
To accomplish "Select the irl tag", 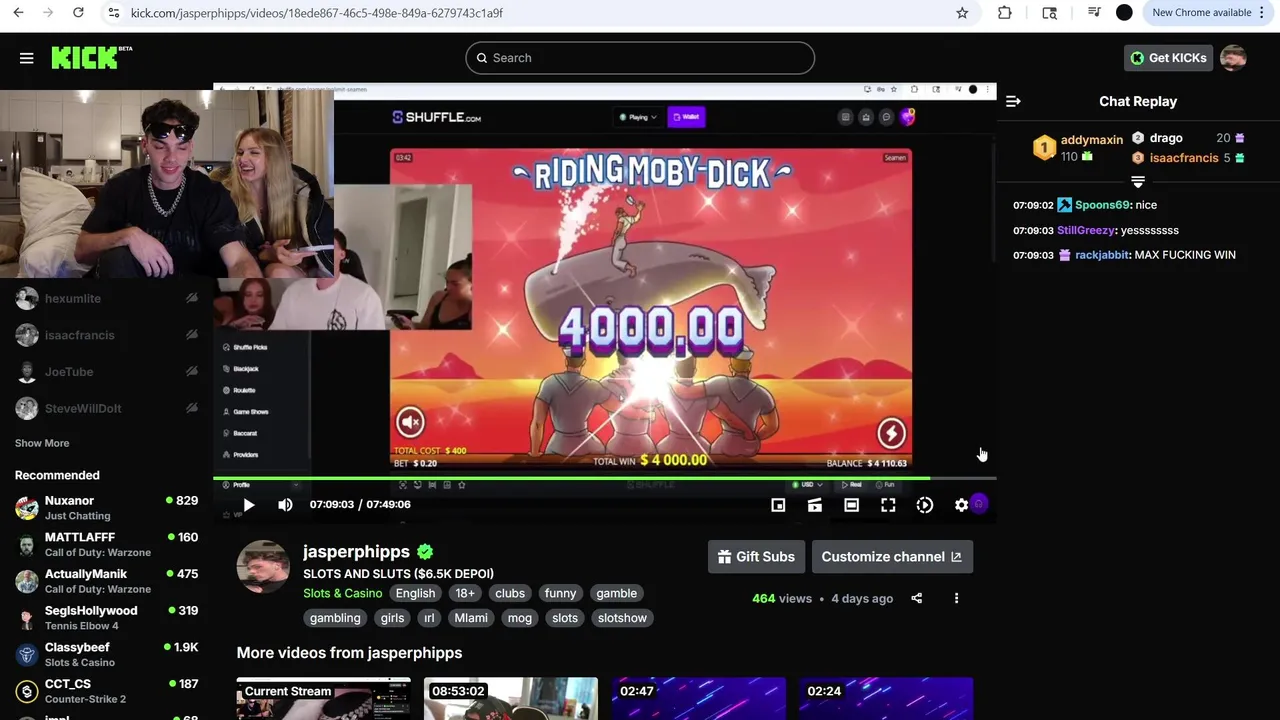I will pyautogui.click(x=429, y=618).
